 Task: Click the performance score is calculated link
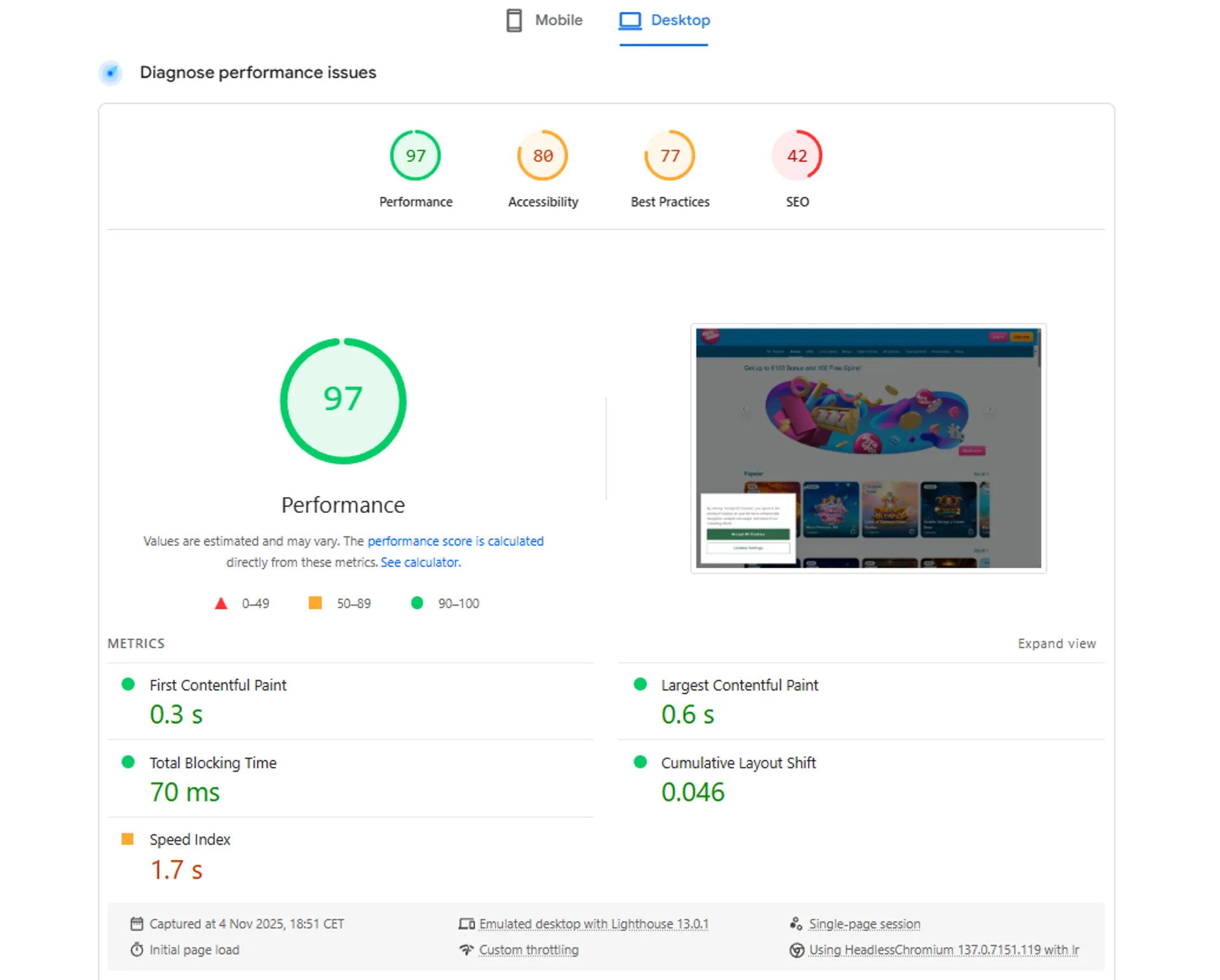pos(456,541)
